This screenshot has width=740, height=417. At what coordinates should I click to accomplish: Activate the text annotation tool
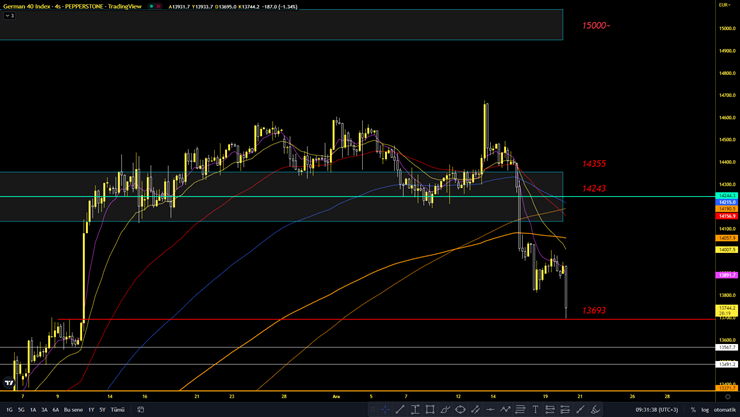tap(536, 409)
